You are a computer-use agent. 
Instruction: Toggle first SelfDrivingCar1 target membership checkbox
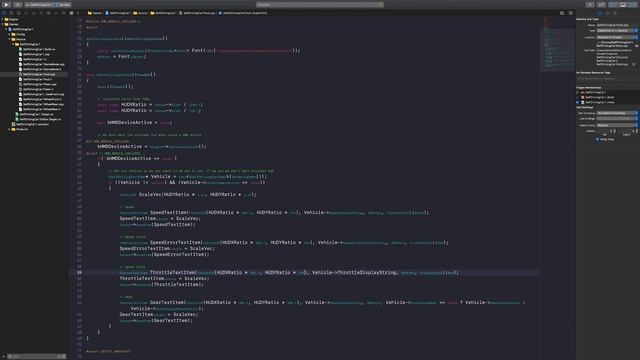578,92
